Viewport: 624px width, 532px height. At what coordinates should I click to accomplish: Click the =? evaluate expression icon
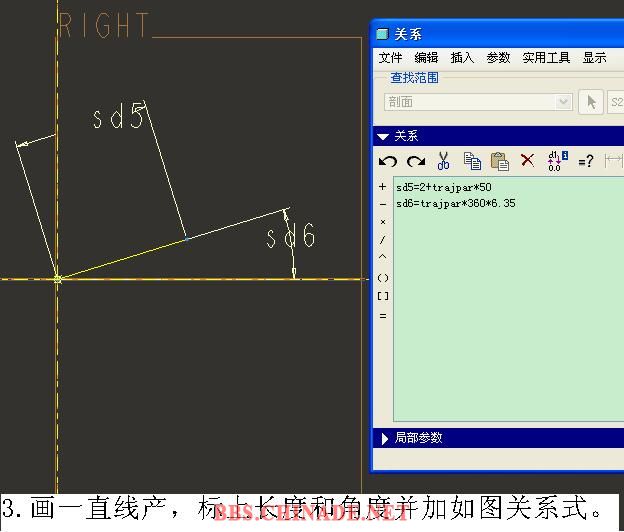coord(585,161)
